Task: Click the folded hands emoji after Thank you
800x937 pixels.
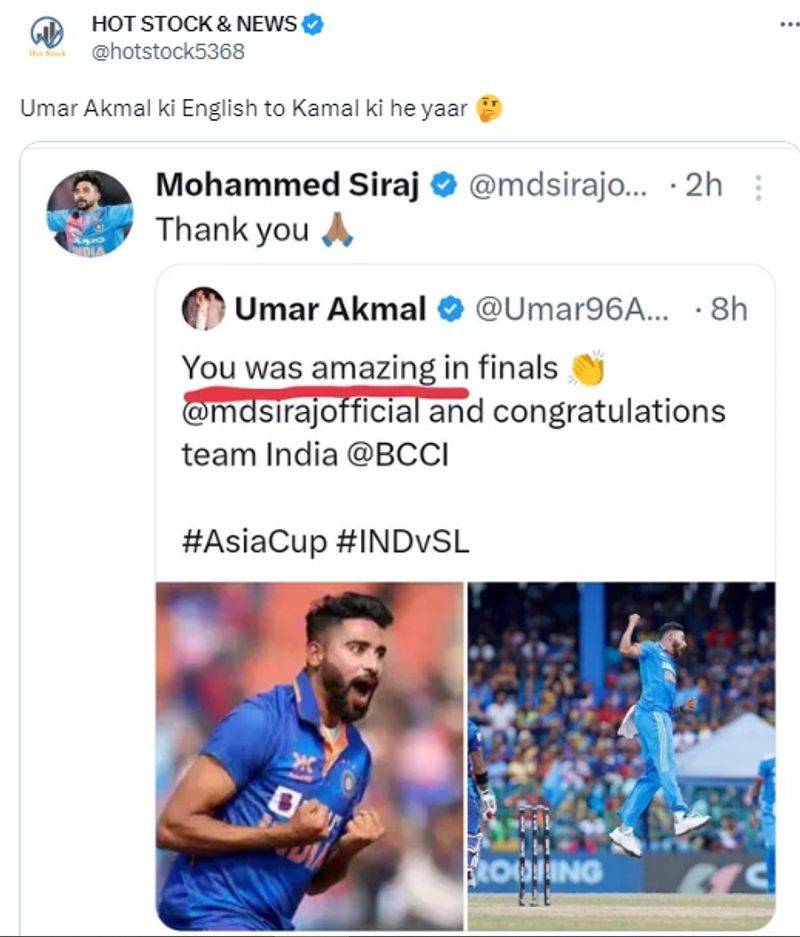Action: pyautogui.click(x=337, y=231)
